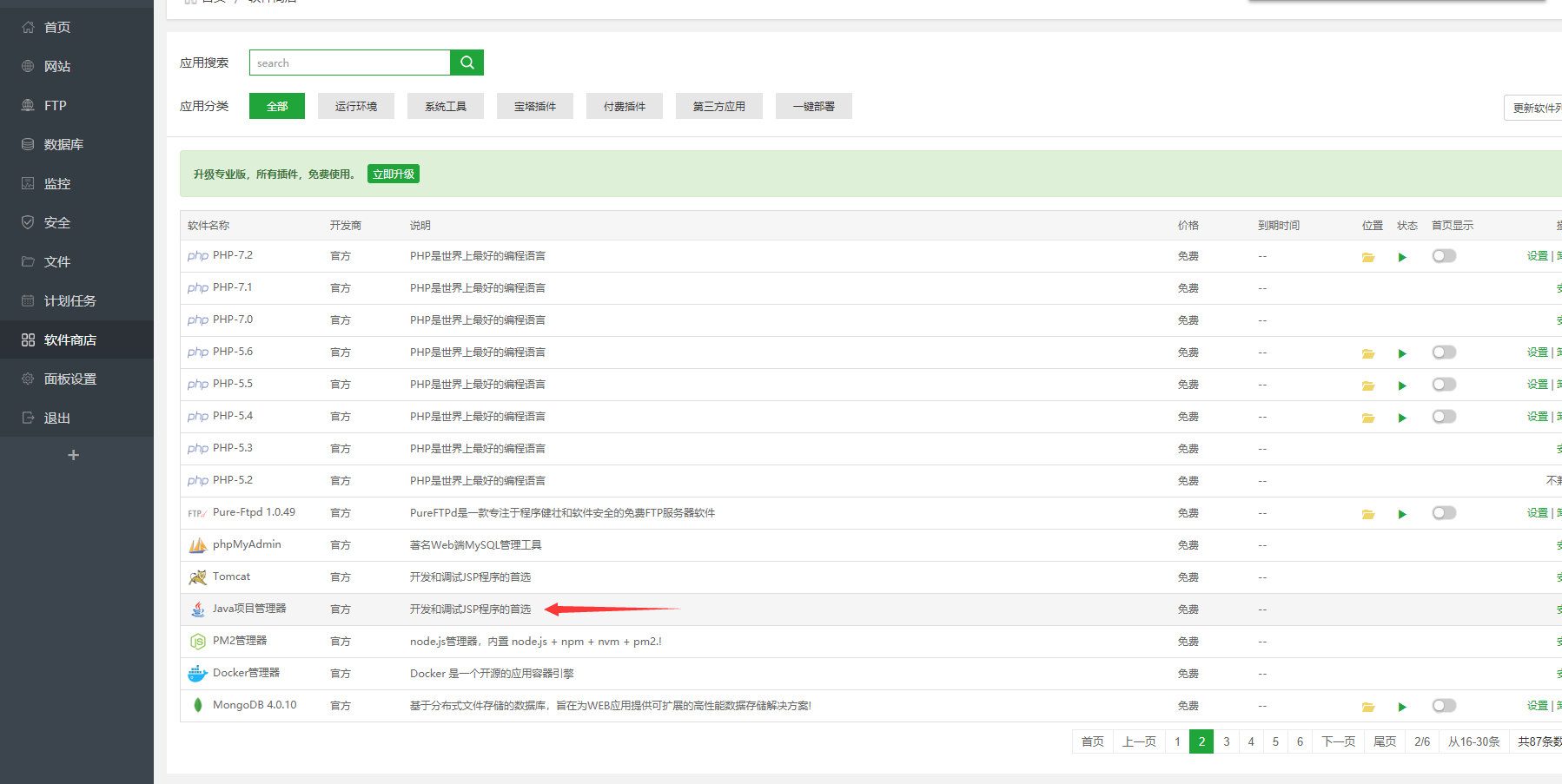Click the Java项目管理器 Java icon
1562x784 pixels.
tap(198, 609)
